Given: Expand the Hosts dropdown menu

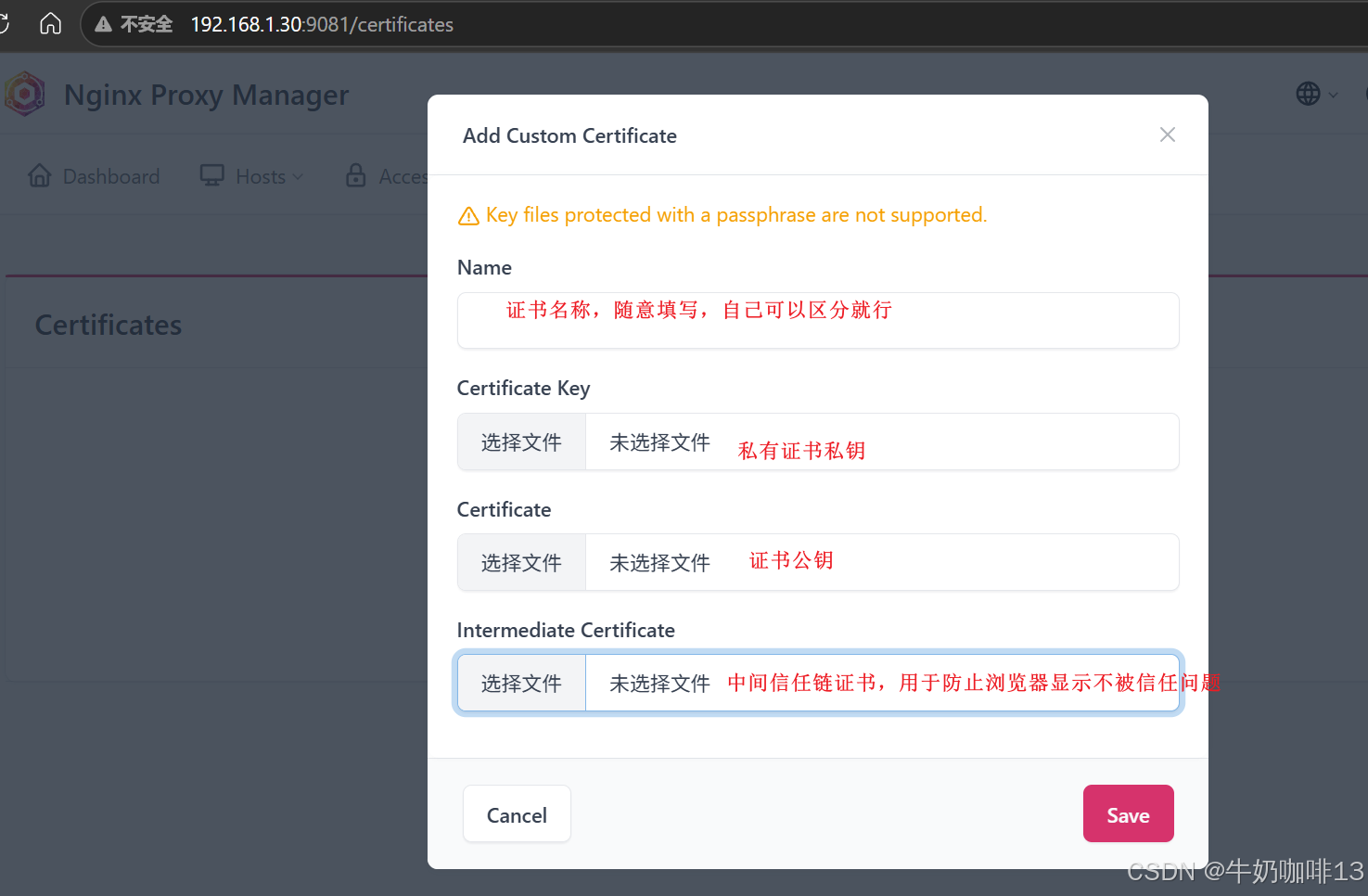Looking at the screenshot, I should point(251,176).
